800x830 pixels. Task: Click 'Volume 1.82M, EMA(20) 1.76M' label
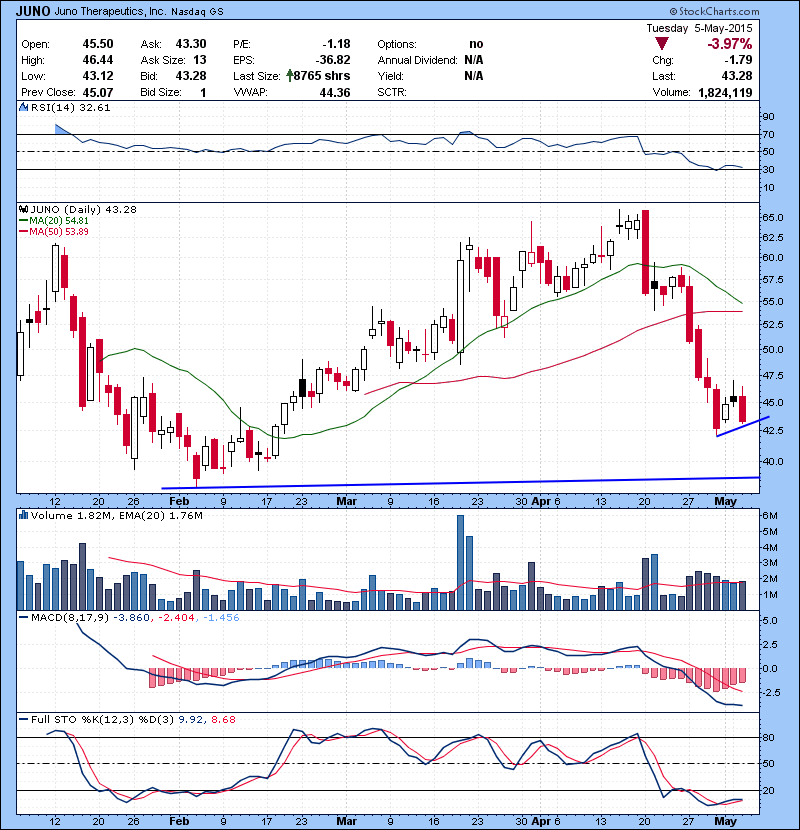(x=116, y=515)
